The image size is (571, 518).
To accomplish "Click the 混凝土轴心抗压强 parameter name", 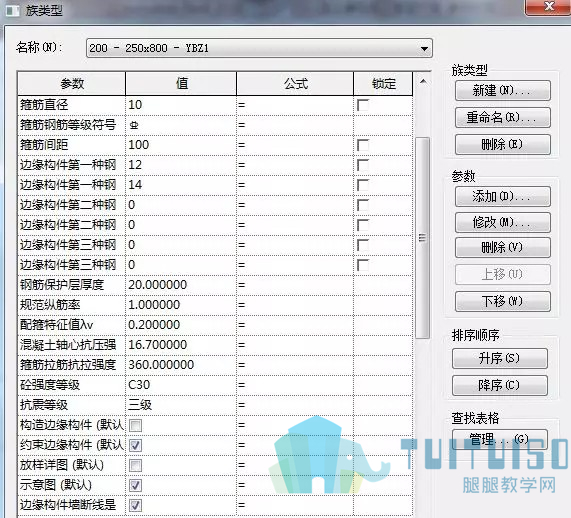I will [68, 345].
